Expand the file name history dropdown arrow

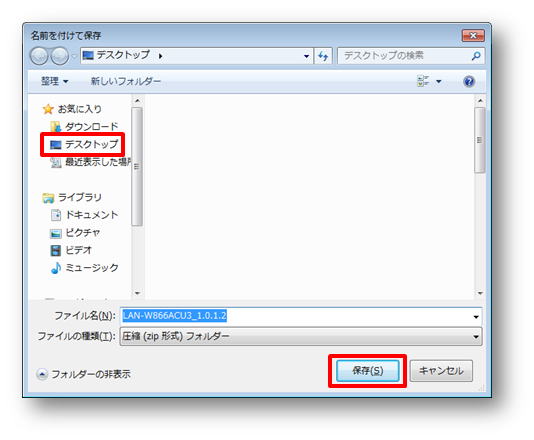pos(476,317)
